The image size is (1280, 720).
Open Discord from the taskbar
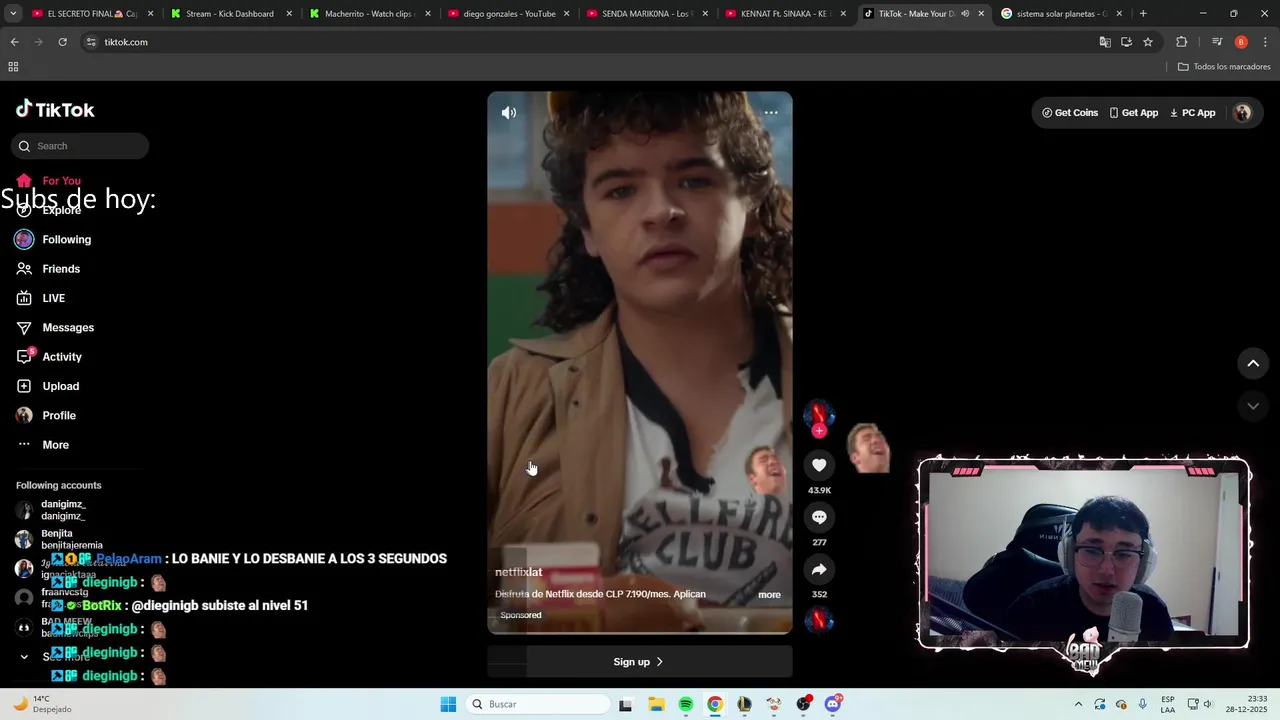(833, 704)
